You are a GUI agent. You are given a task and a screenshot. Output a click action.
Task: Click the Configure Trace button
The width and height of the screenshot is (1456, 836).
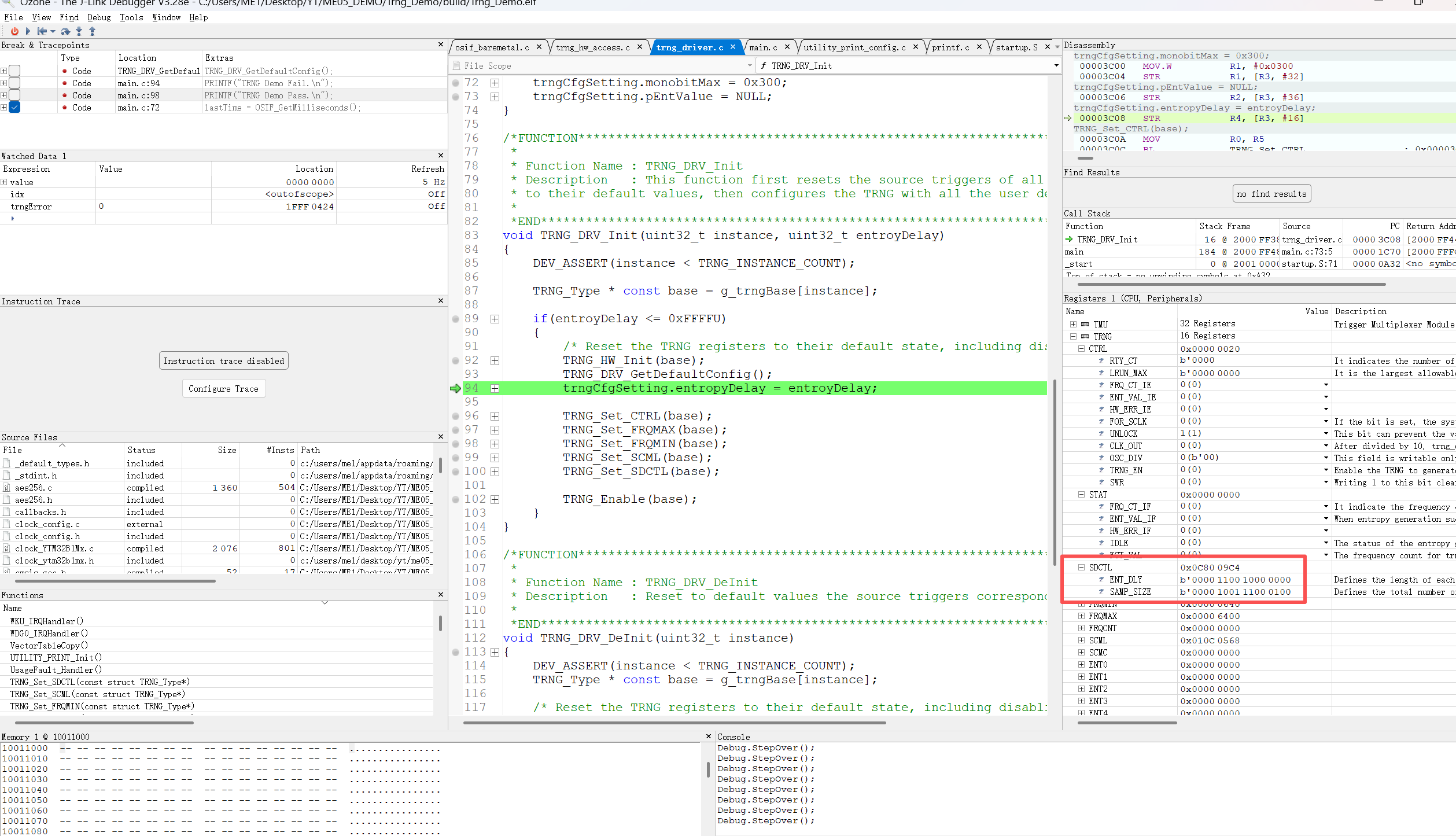pyautogui.click(x=224, y=389)
